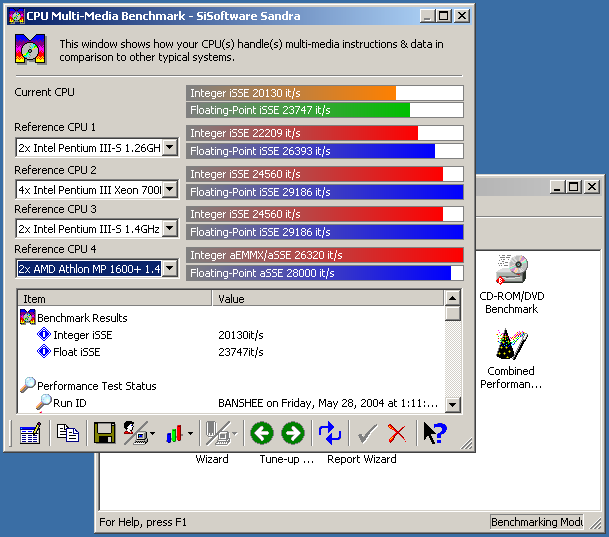The image size is (609, 537).
Task: Click Report Wizard label in background window
Action: pos(362,459)
